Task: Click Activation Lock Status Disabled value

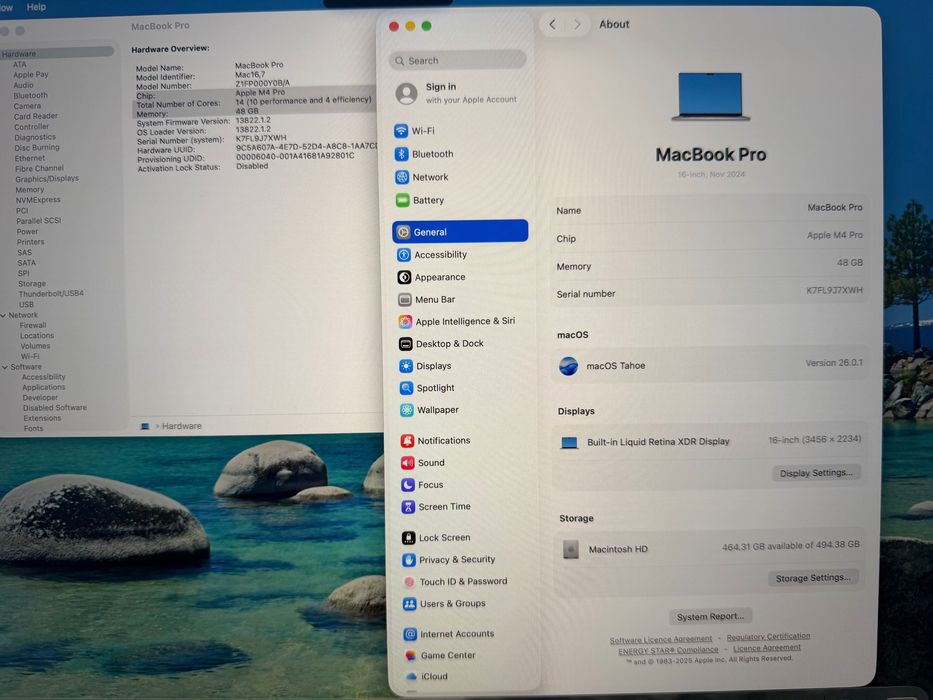Action: tap(252, 166)
